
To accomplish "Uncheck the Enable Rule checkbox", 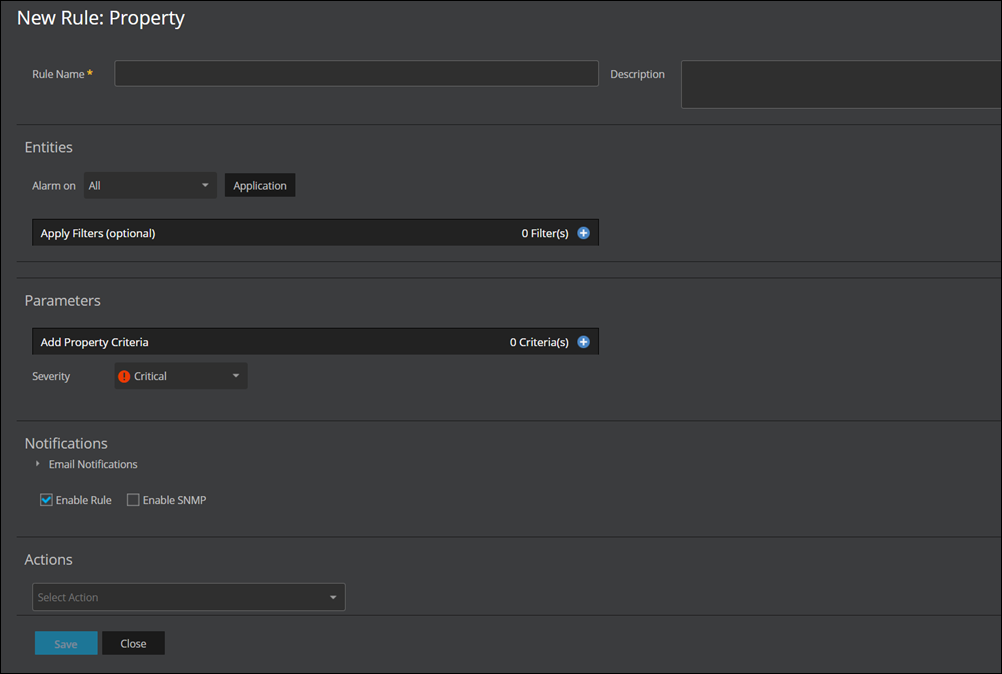I will click(46, 500).
